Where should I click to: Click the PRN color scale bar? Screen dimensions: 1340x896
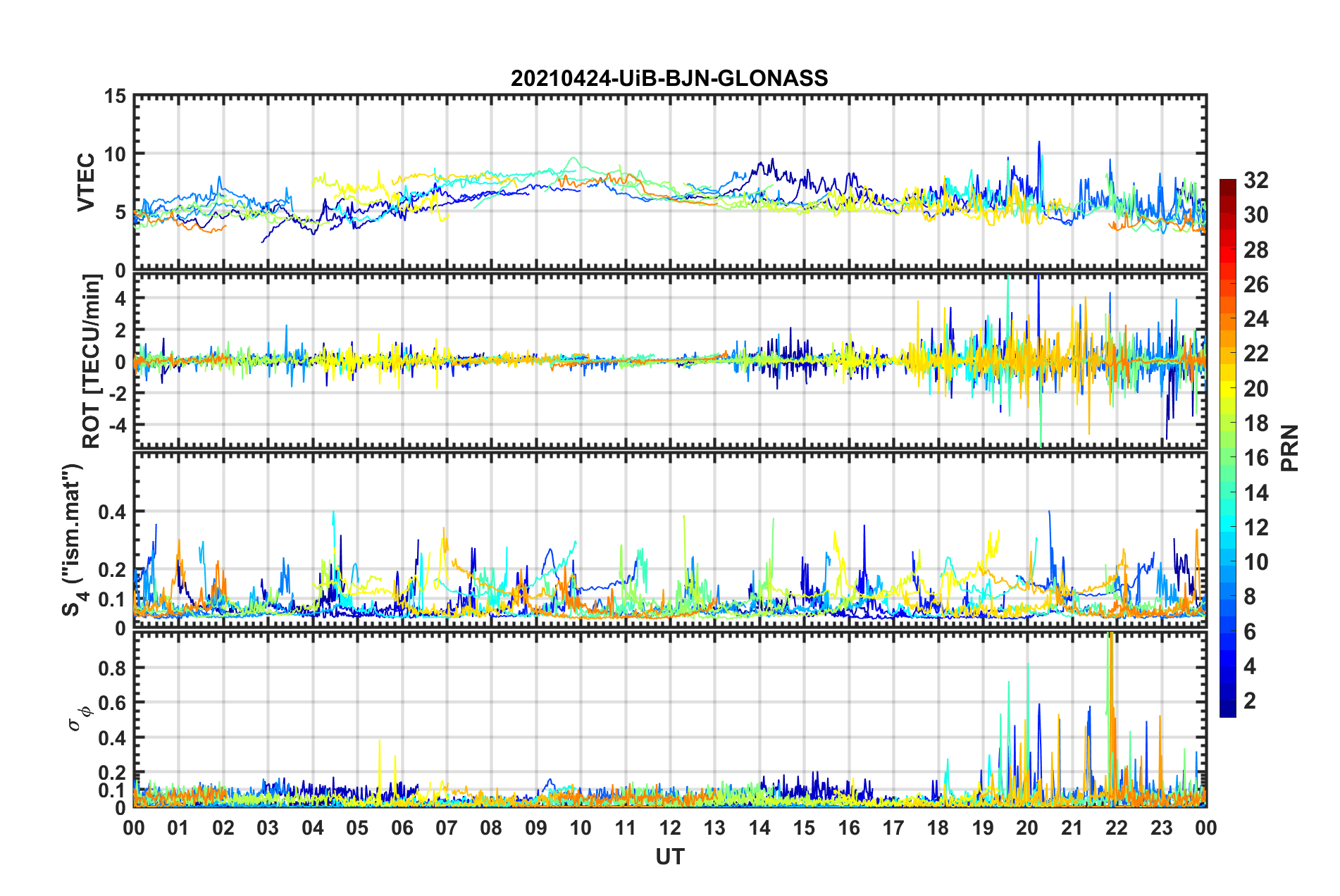click(x=1228, y=448)
